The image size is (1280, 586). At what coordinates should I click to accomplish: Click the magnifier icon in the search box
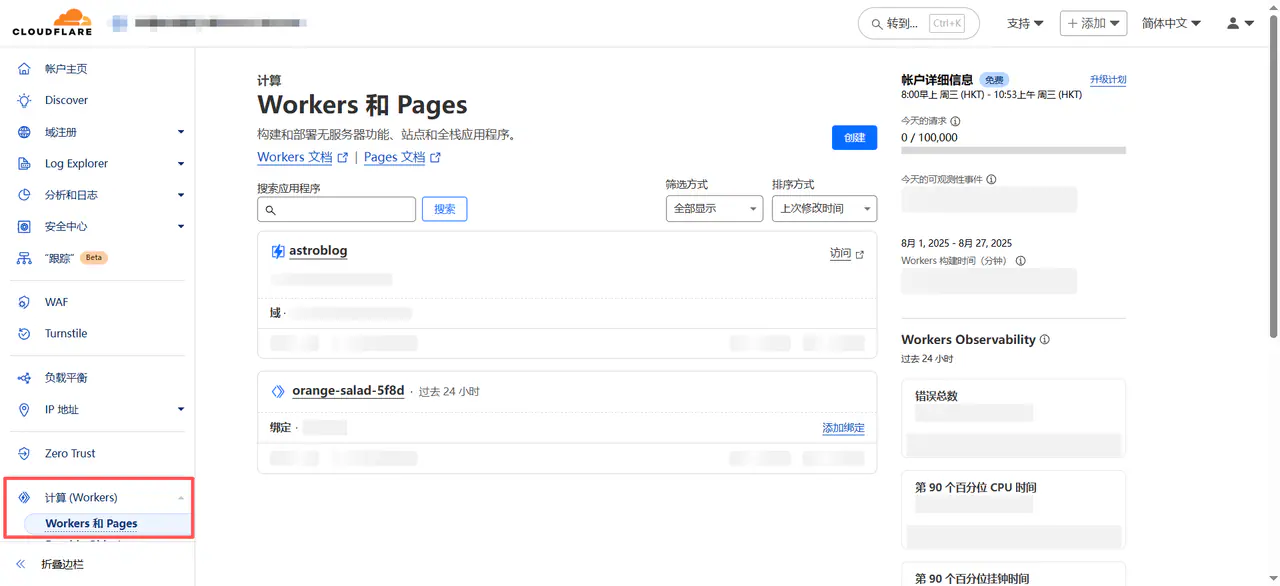271,210
